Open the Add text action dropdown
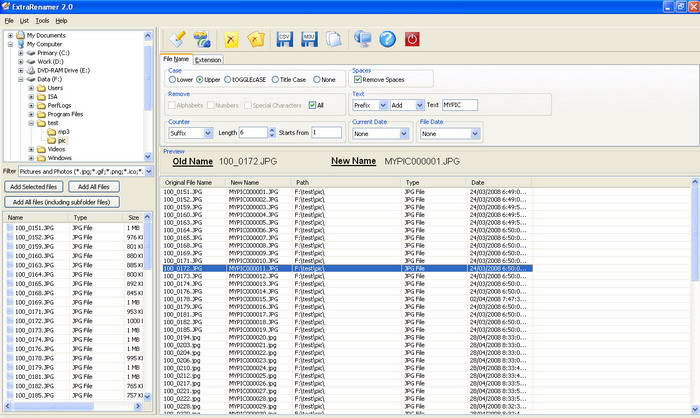This screenshot has height=418, width=700. tap(420, 105)
